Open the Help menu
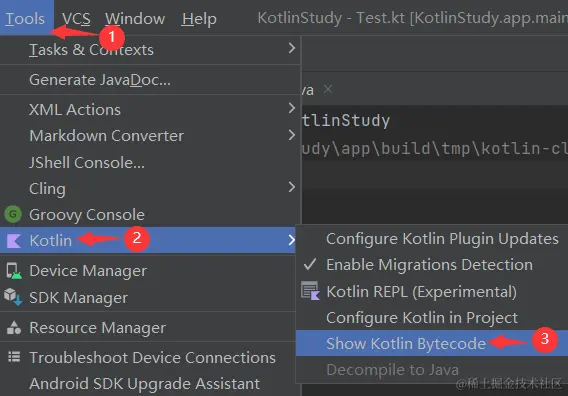 point(199,18)
